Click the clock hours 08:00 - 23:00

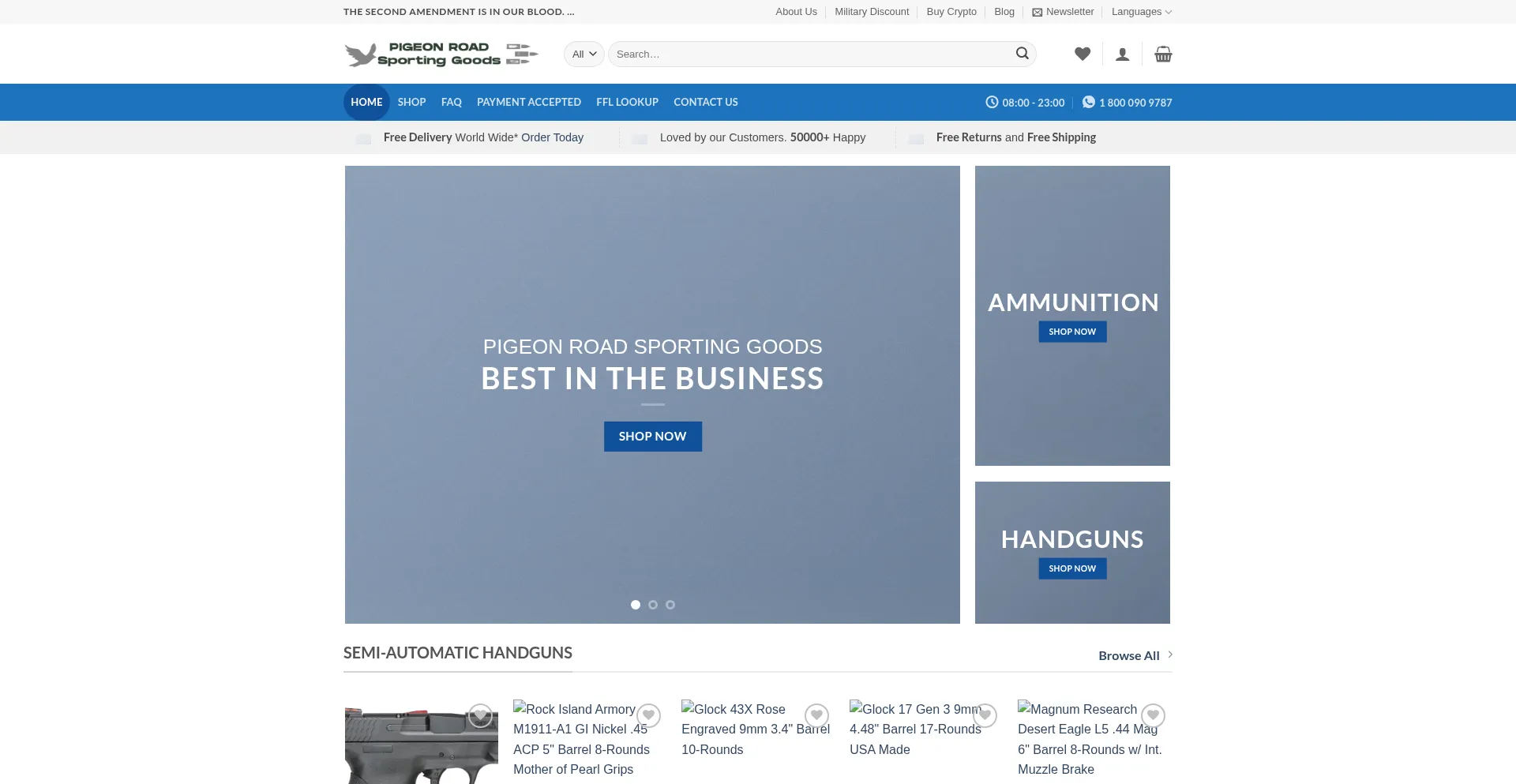pyautogui.click(x=1025, y=103)
